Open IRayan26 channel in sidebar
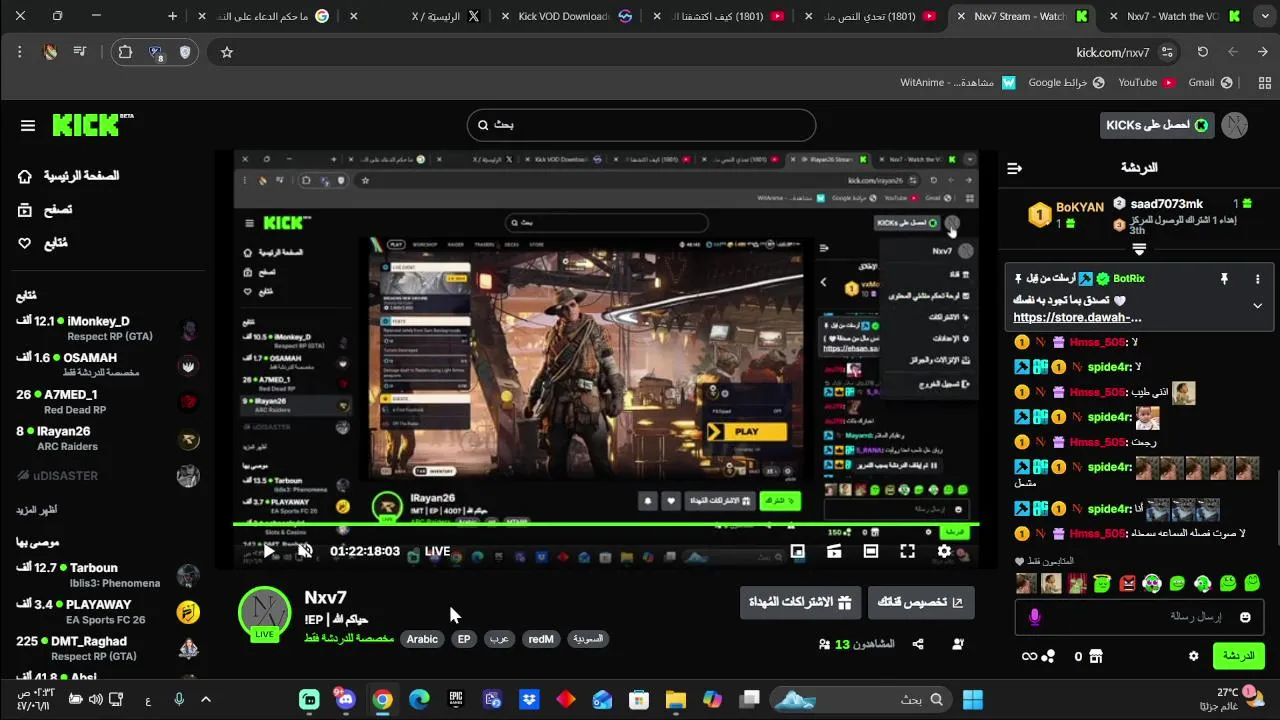1280x720 pixels. [108, 438]
